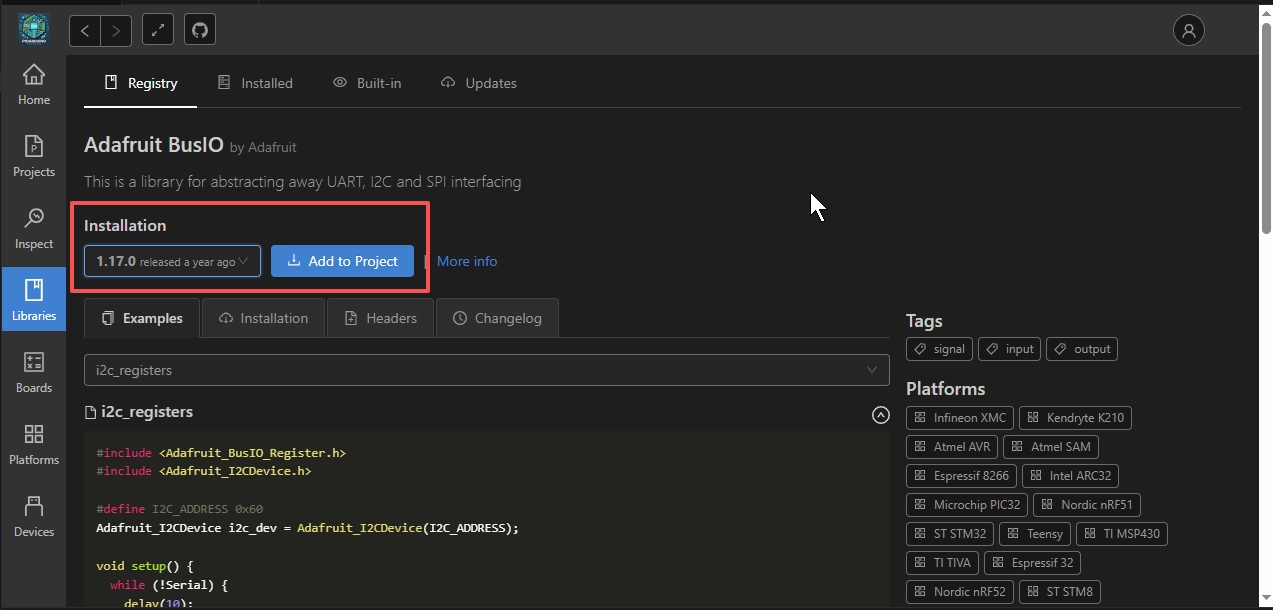1273x610 pixels.
Task: Collapse the i2c_registers example with circle chevron
Action: pos(880,414)
